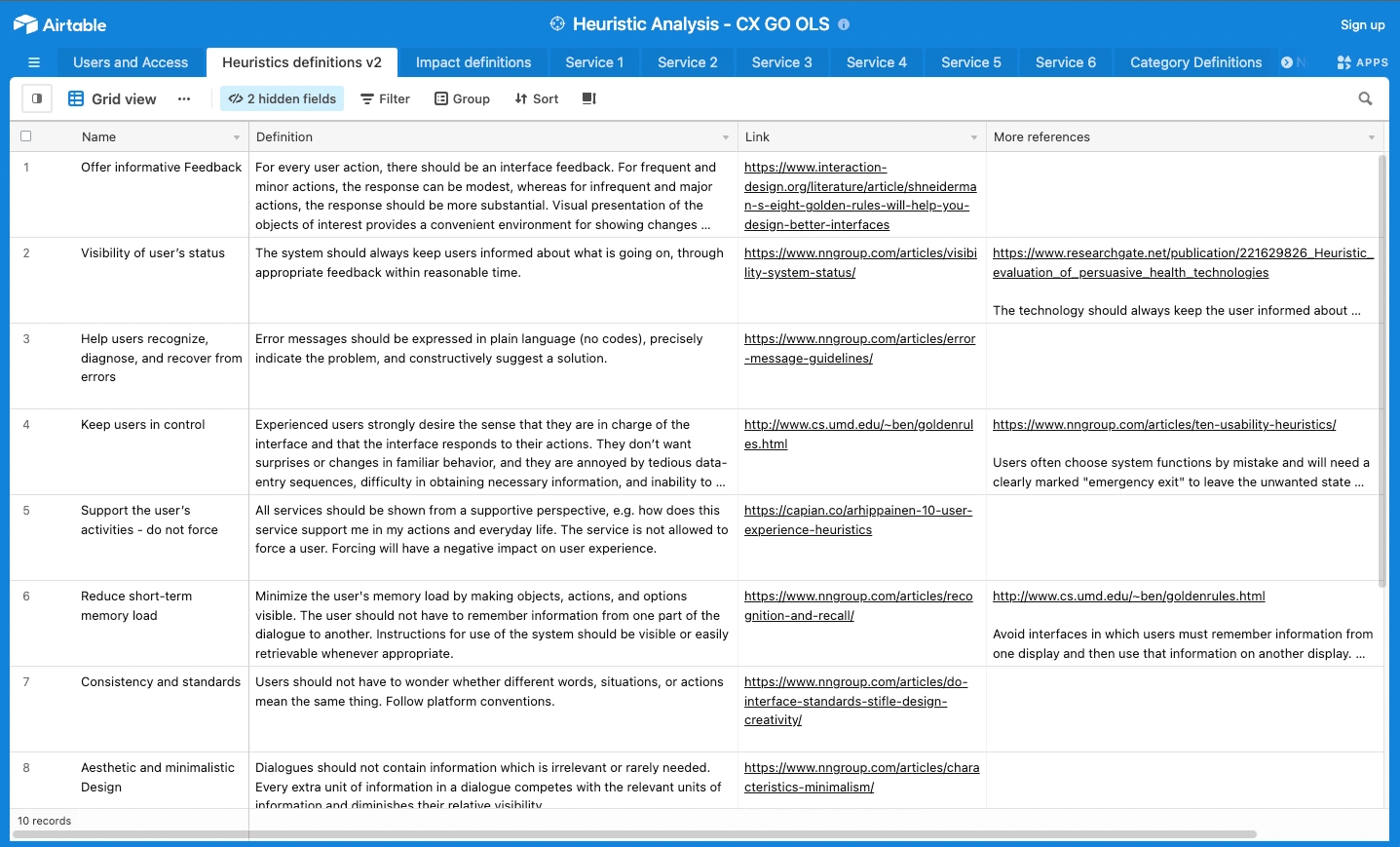The image size is (1400, 847).
Task: Open the Service 2 tab
Action: click(688, 62)
